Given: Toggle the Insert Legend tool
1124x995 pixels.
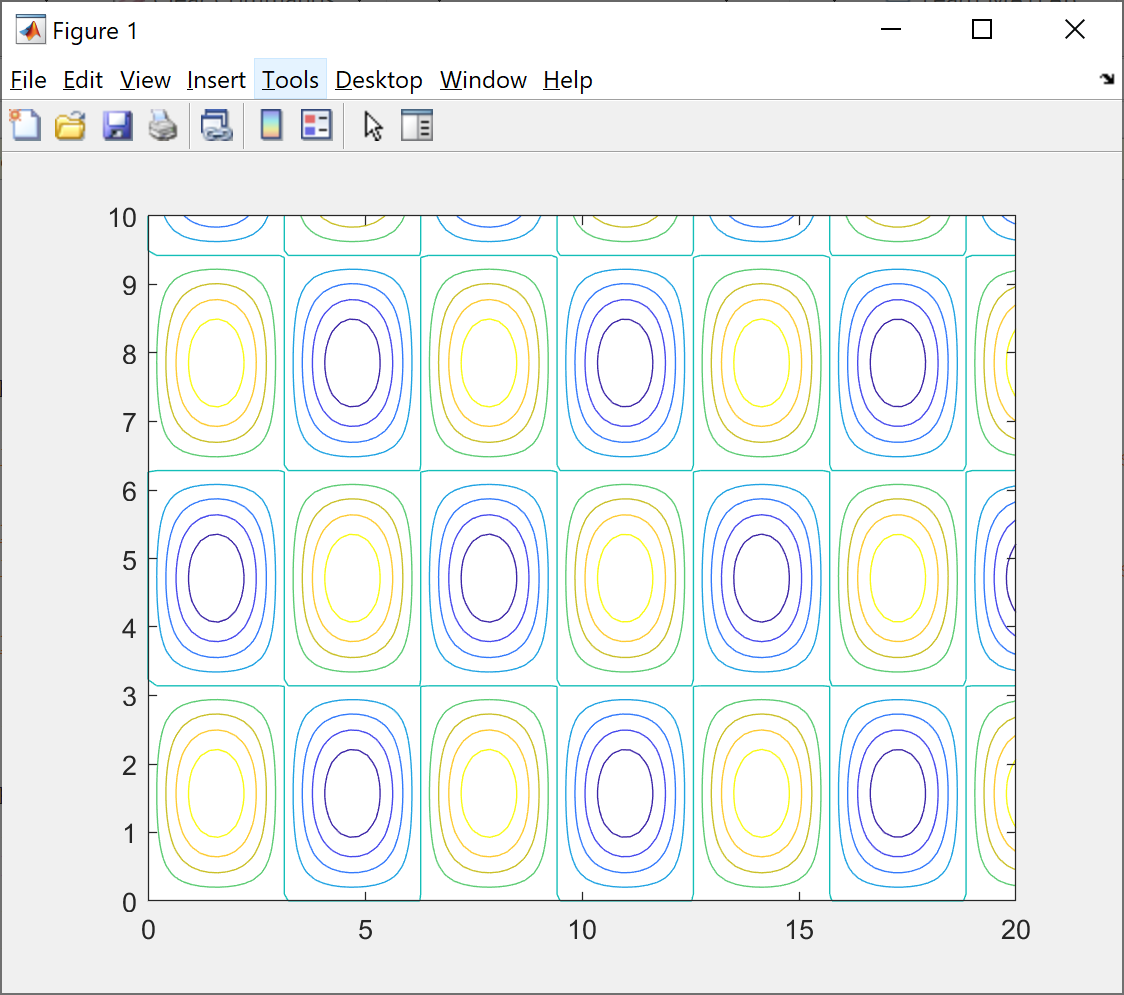Looking at the screenshot, I should coord(316,126).
